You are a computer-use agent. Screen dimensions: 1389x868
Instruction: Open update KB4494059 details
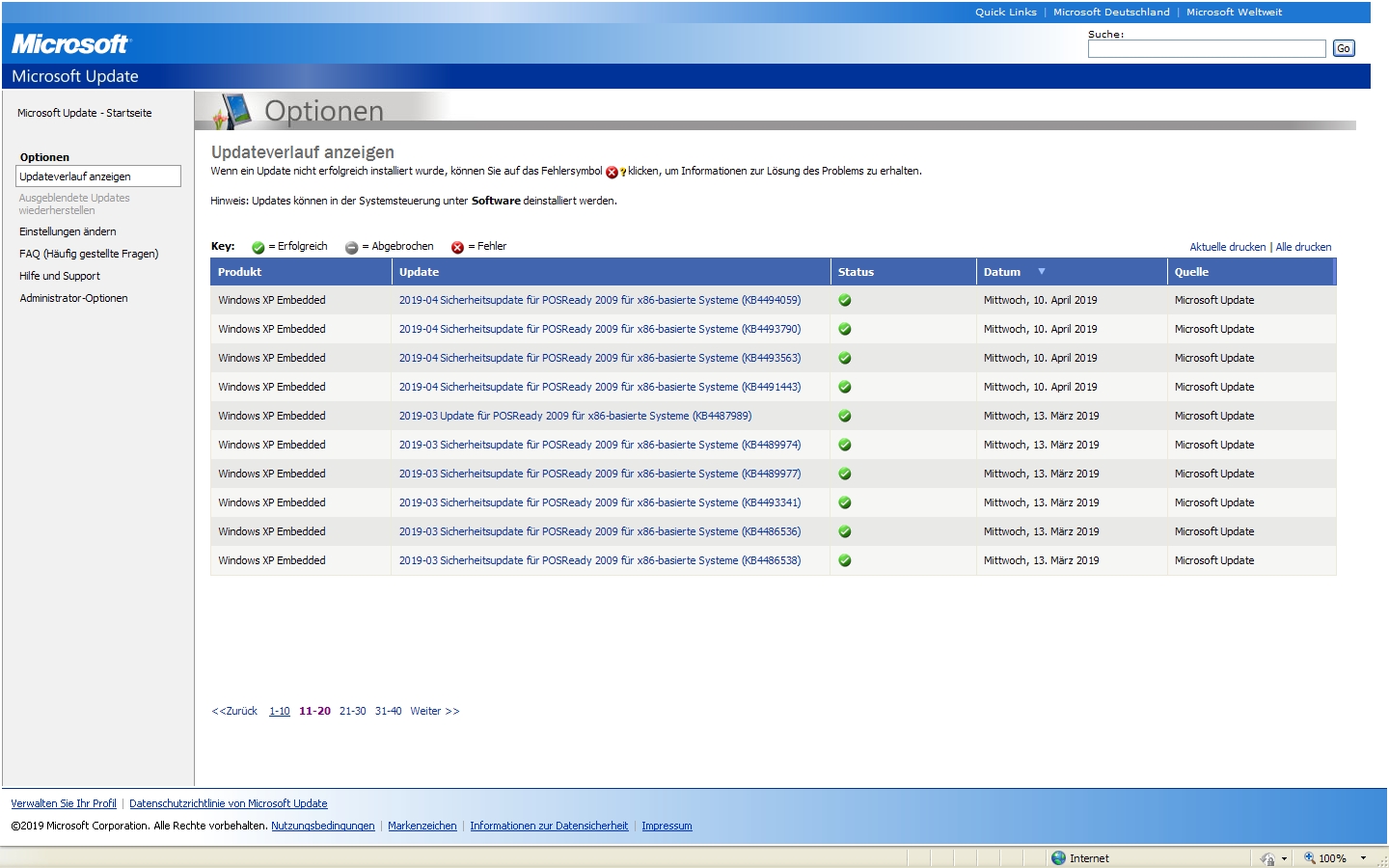click(x=600, y=300)
